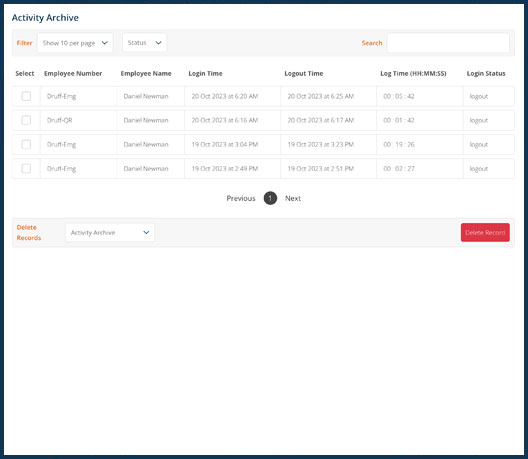Click logout time 20 Oct 2023 at 6:17 AM
Screen dimensions: 528x459
pyautogui.click(x=321, y=120)
